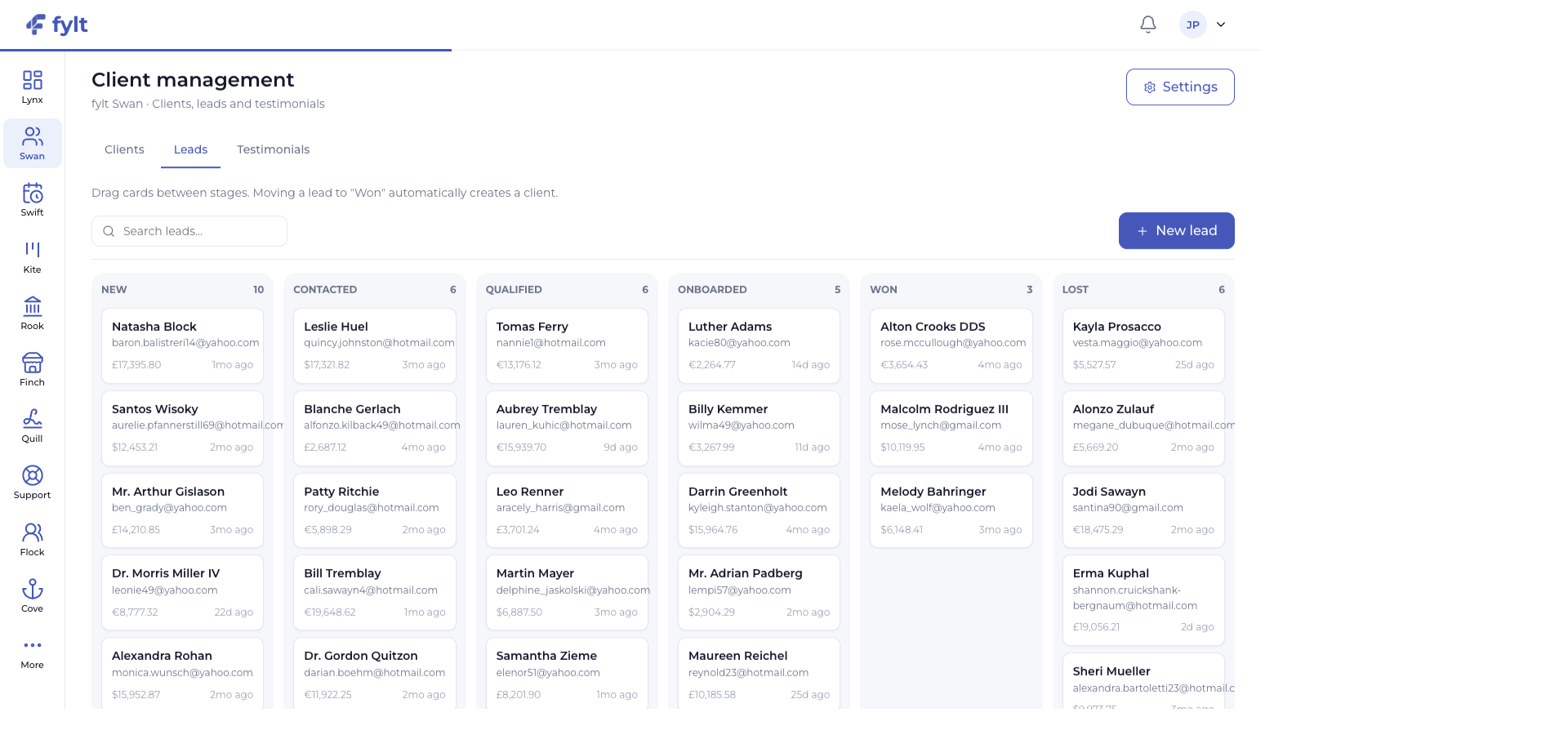The height and width of the screenshot is (735, 1568).
Task: Expand the account menu chevron
Action: [1221, 24]
